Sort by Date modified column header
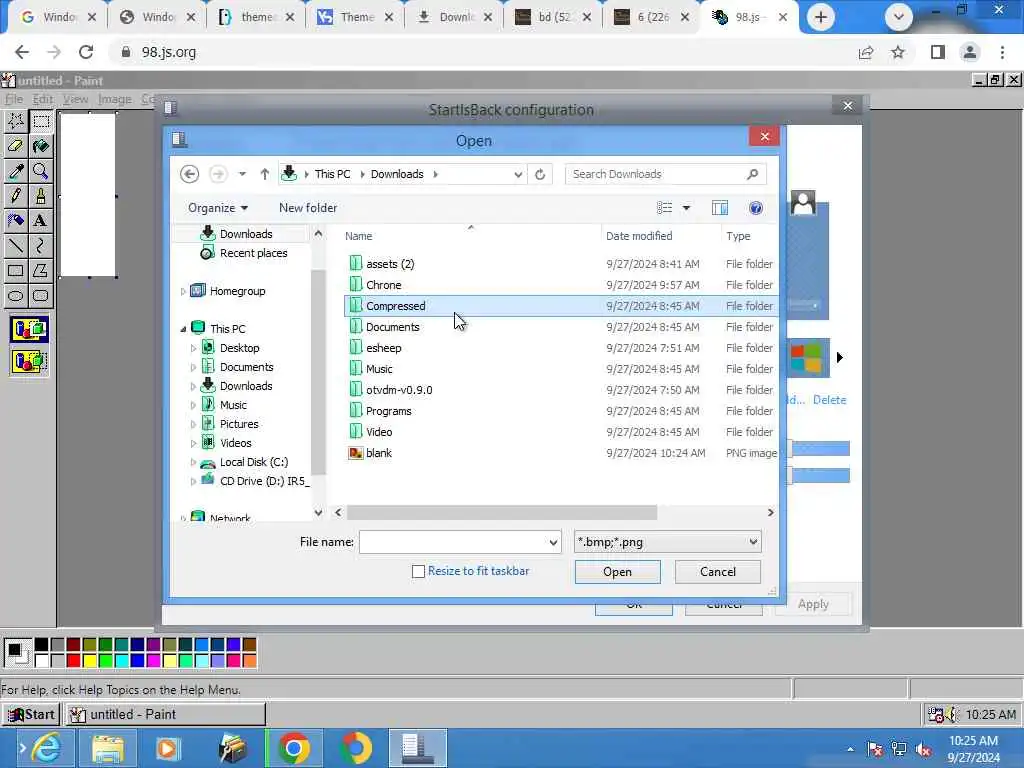The width and height of the screenshot is (1024, 768). [660, 236]
